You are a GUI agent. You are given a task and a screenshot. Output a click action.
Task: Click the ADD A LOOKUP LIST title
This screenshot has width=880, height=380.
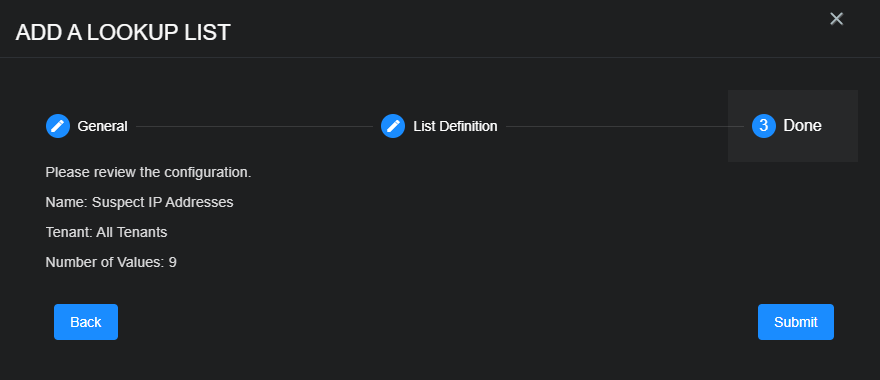(x=123, y=33)
